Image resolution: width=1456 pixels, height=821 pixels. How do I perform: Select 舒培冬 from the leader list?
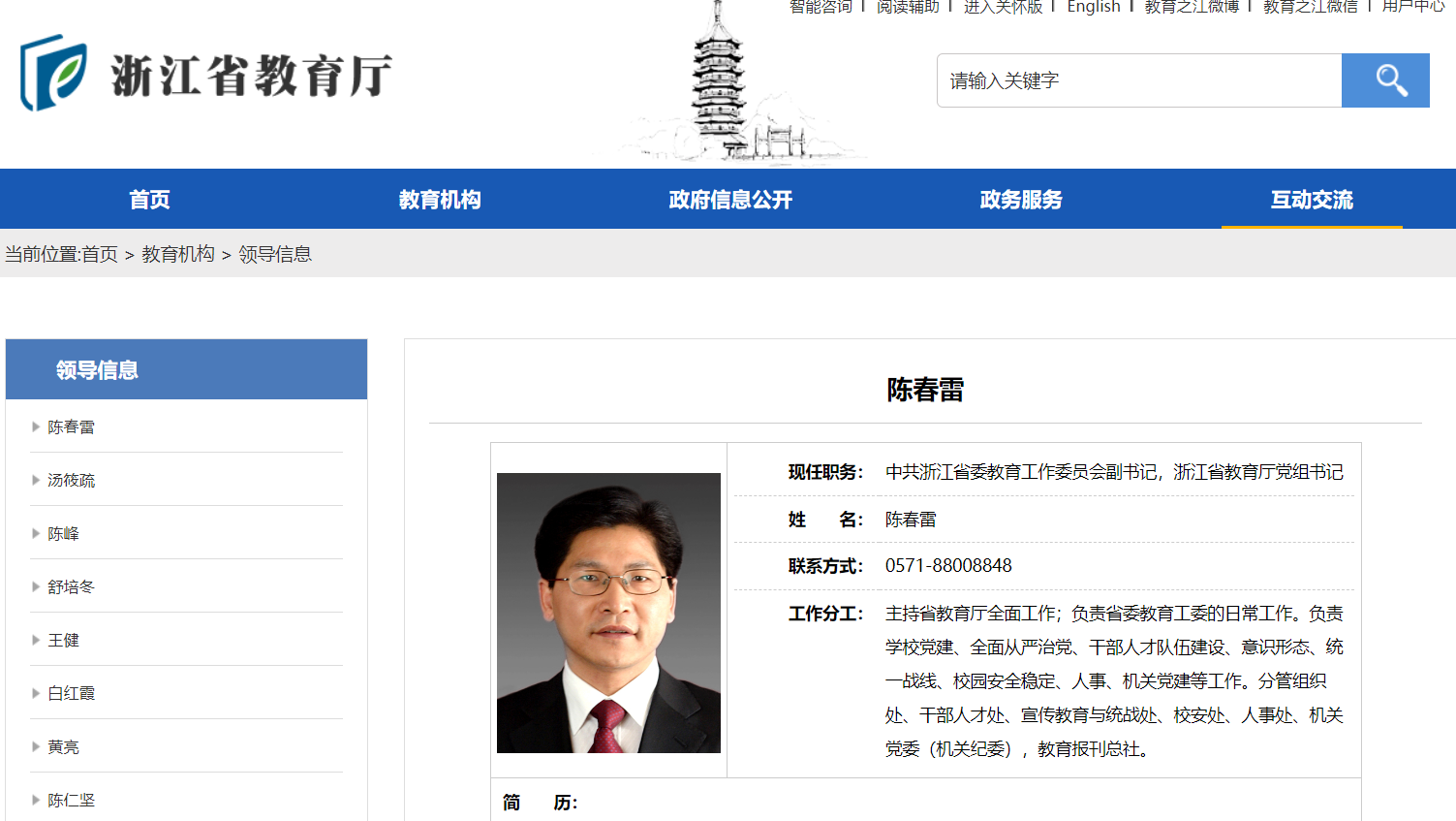[x=72, y=586]
